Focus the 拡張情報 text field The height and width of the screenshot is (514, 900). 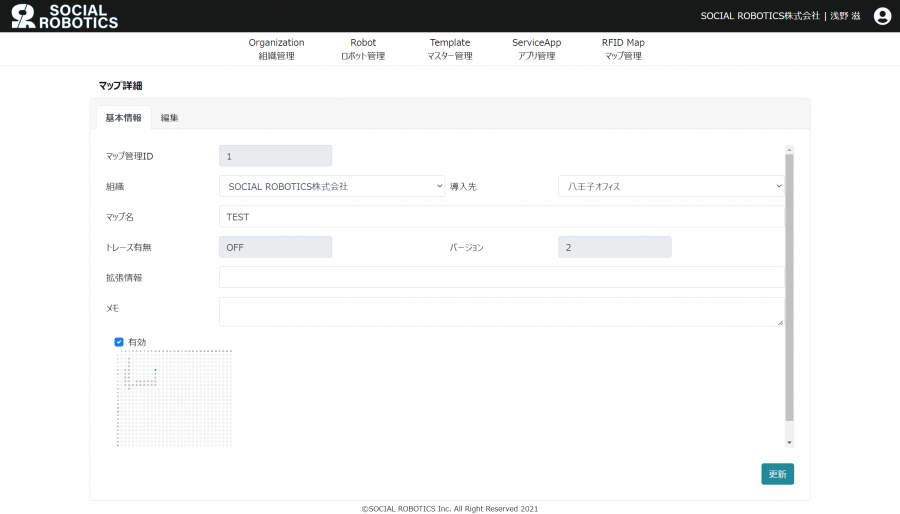click(x=501, y=277)
